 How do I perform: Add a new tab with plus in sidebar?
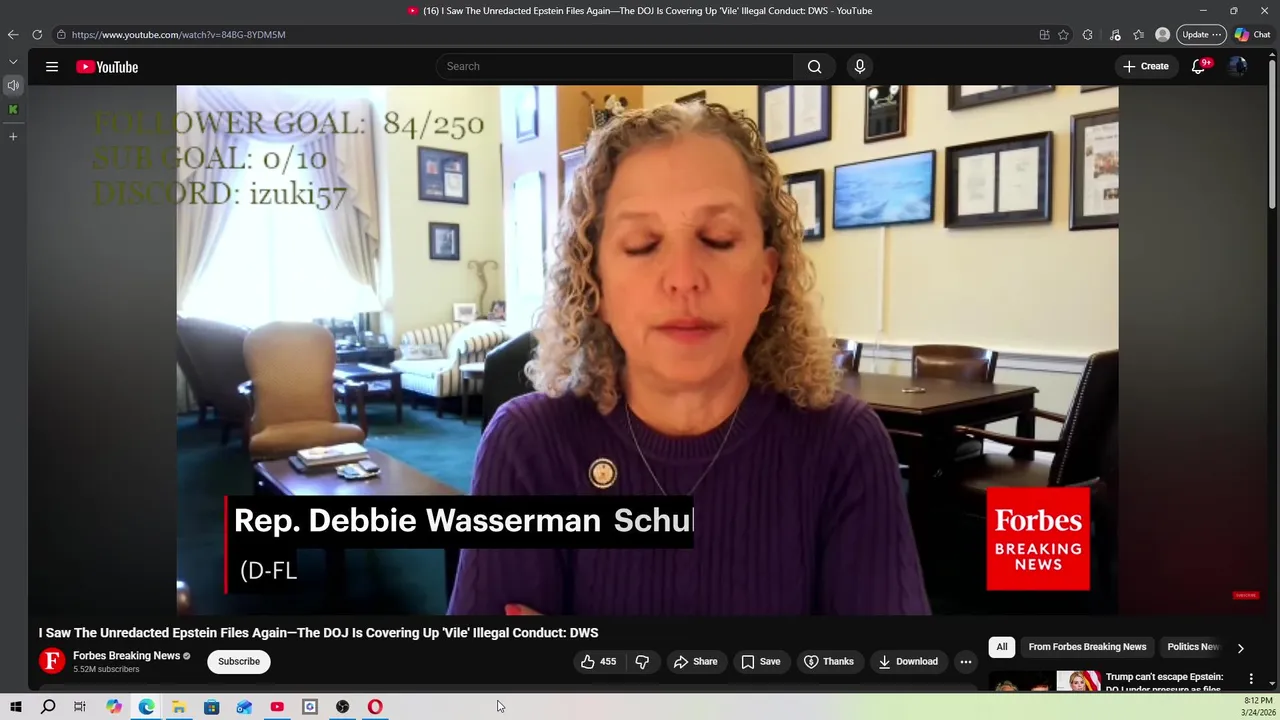13,136
